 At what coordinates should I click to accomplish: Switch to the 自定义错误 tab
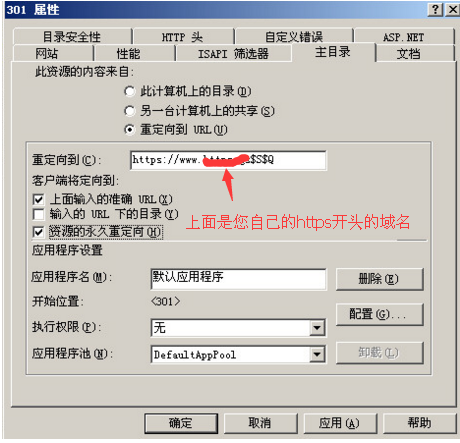294,37
